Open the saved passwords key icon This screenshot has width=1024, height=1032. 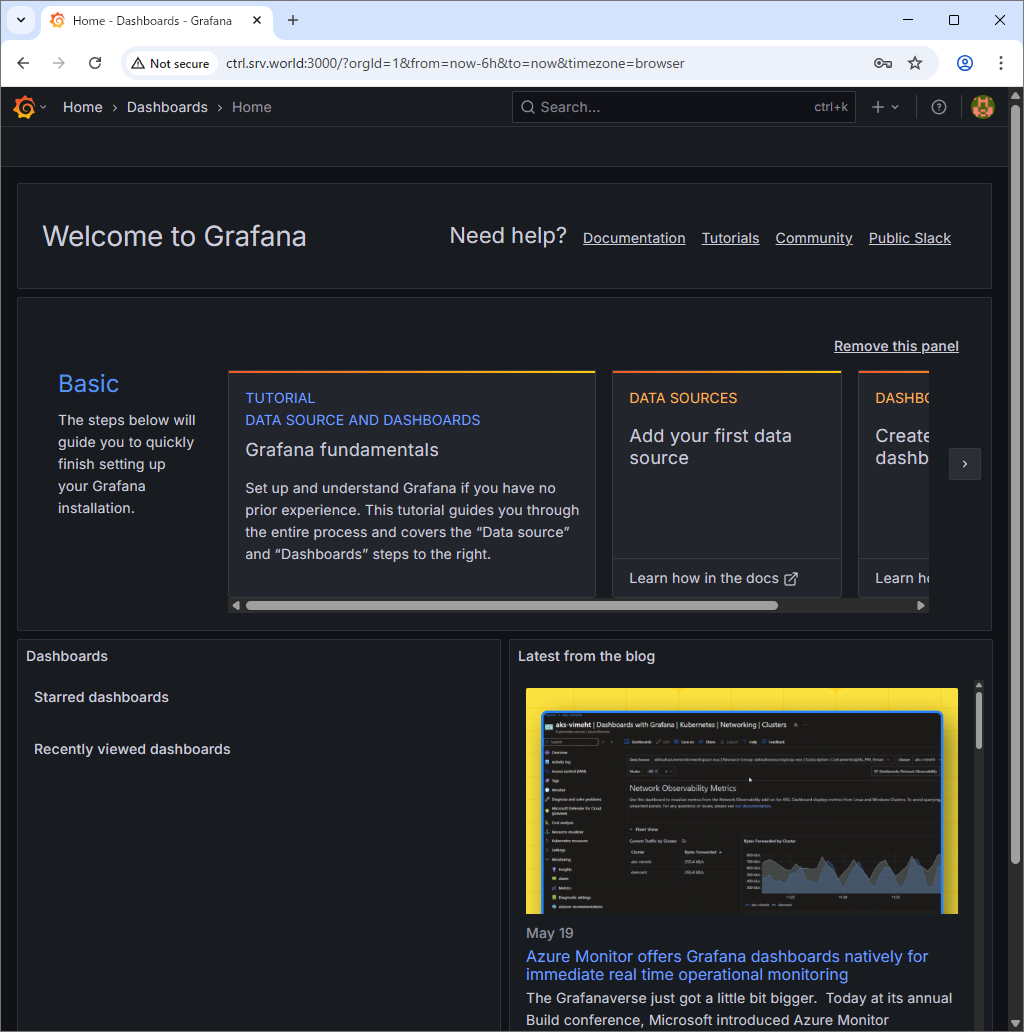(883, 63)
